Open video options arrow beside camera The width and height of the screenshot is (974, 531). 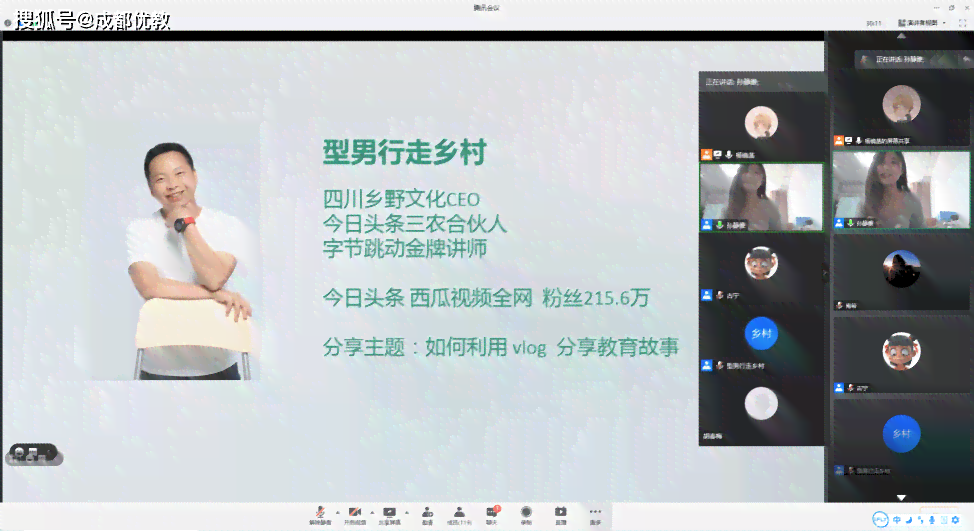[x=372, y=512]
